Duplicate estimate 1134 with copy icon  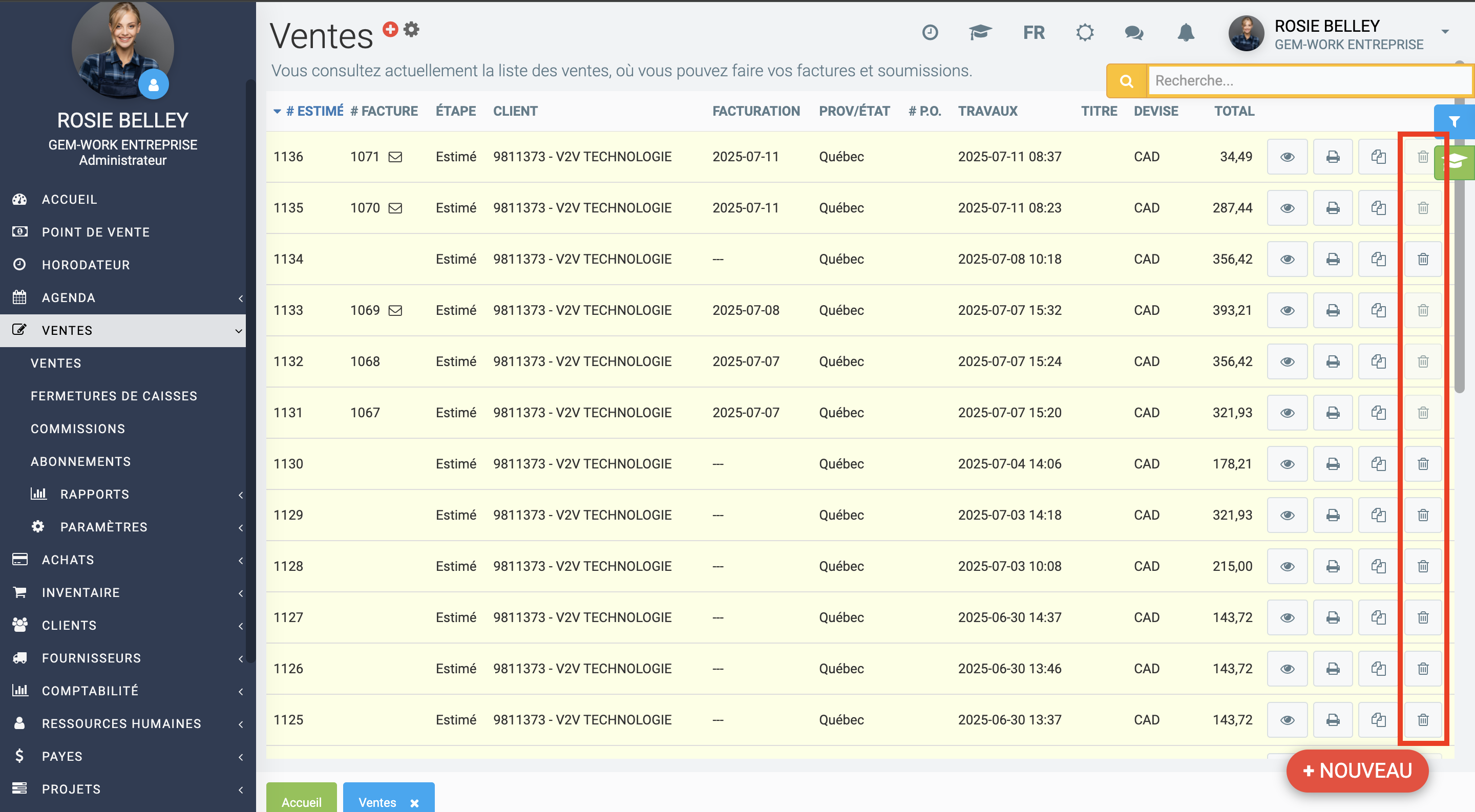(x=1378, y=259)
